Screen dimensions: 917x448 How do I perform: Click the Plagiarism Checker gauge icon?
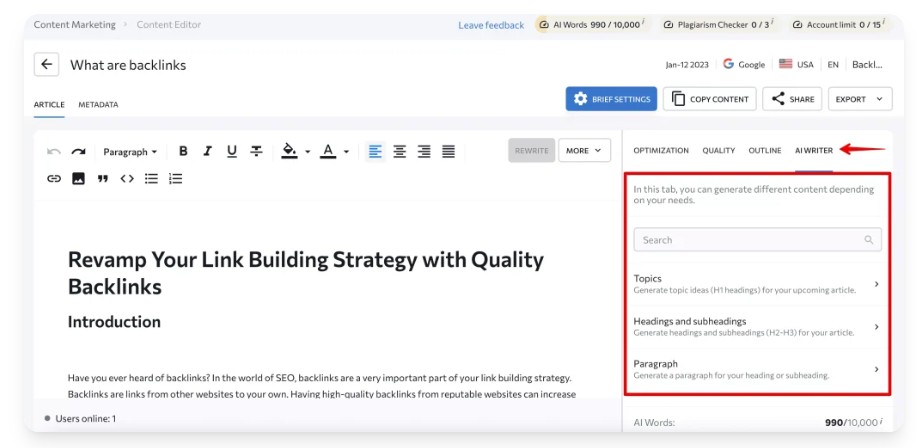(668, 25)
